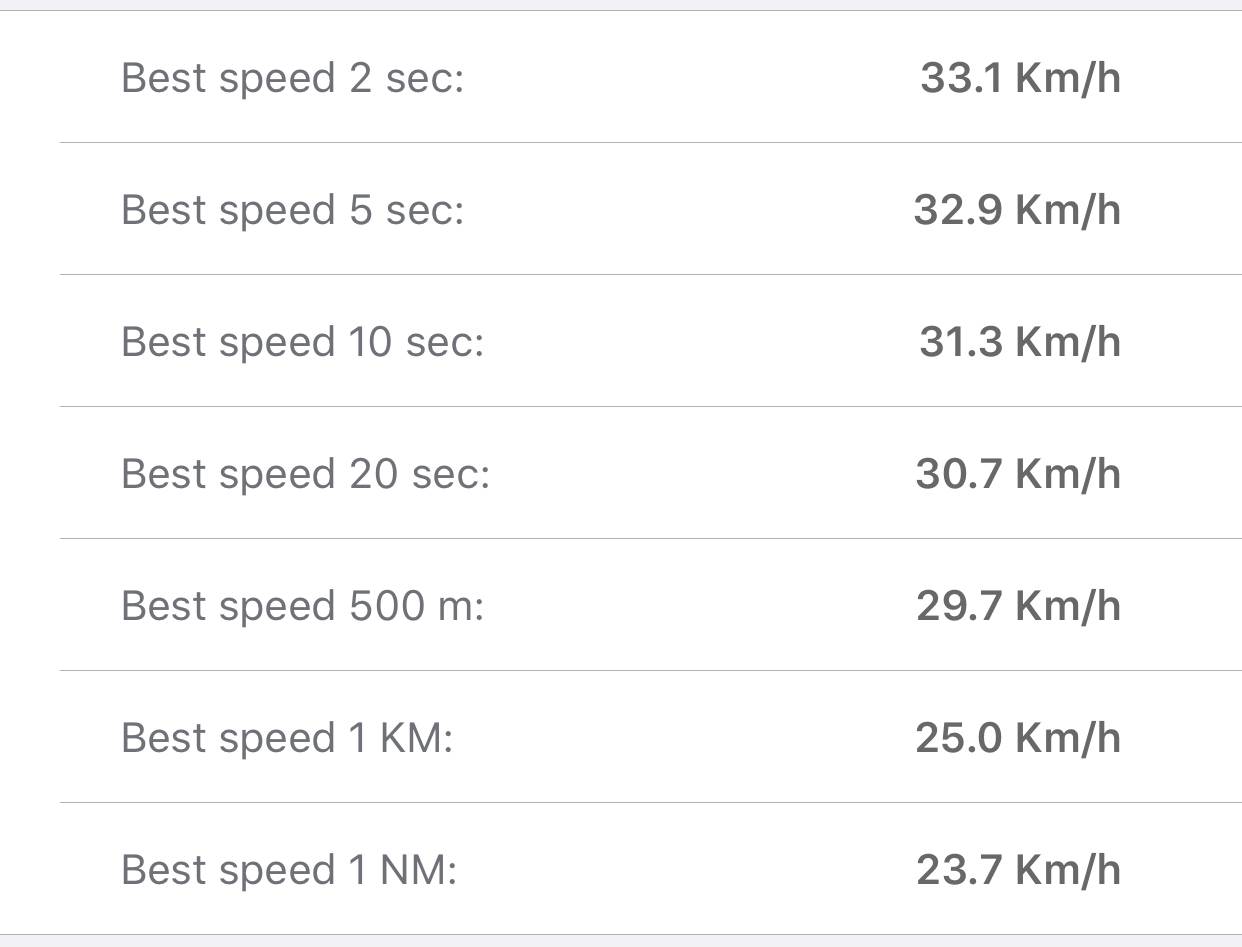Select the 29.7 speed number
The height and width of the screenshot is (947, 1242).
click(958, 606)
